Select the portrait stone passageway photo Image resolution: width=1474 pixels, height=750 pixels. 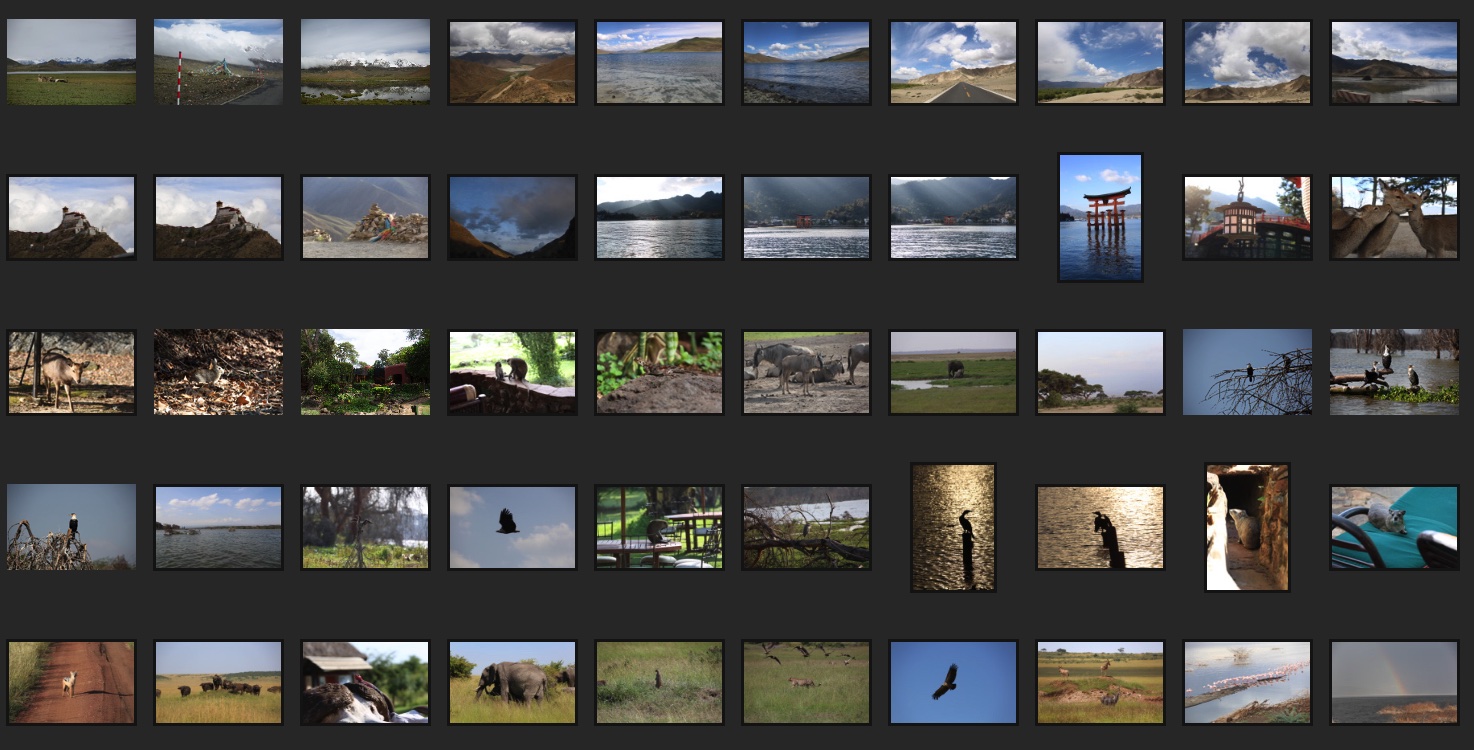click(x=1247, y=527)
